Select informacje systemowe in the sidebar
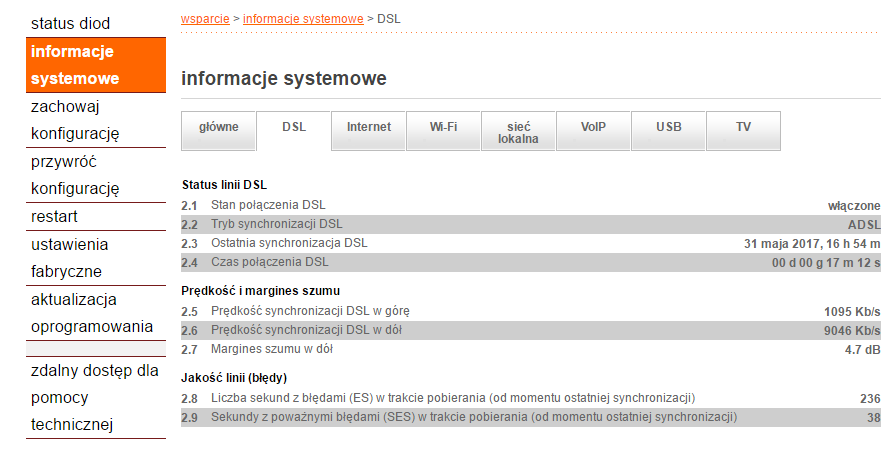 [75, 64]
